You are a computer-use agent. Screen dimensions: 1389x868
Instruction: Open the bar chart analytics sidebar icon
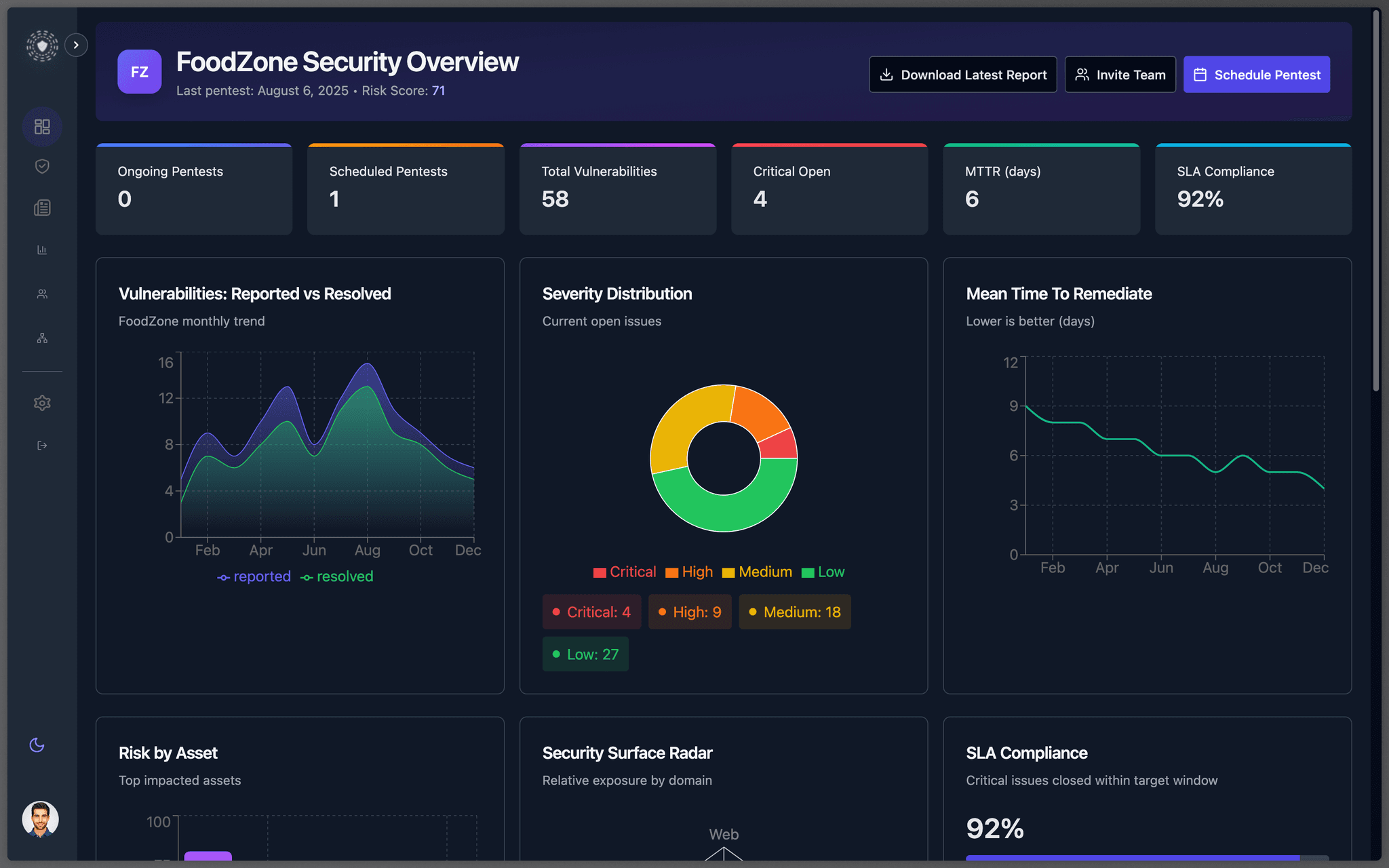click(42, 250)
